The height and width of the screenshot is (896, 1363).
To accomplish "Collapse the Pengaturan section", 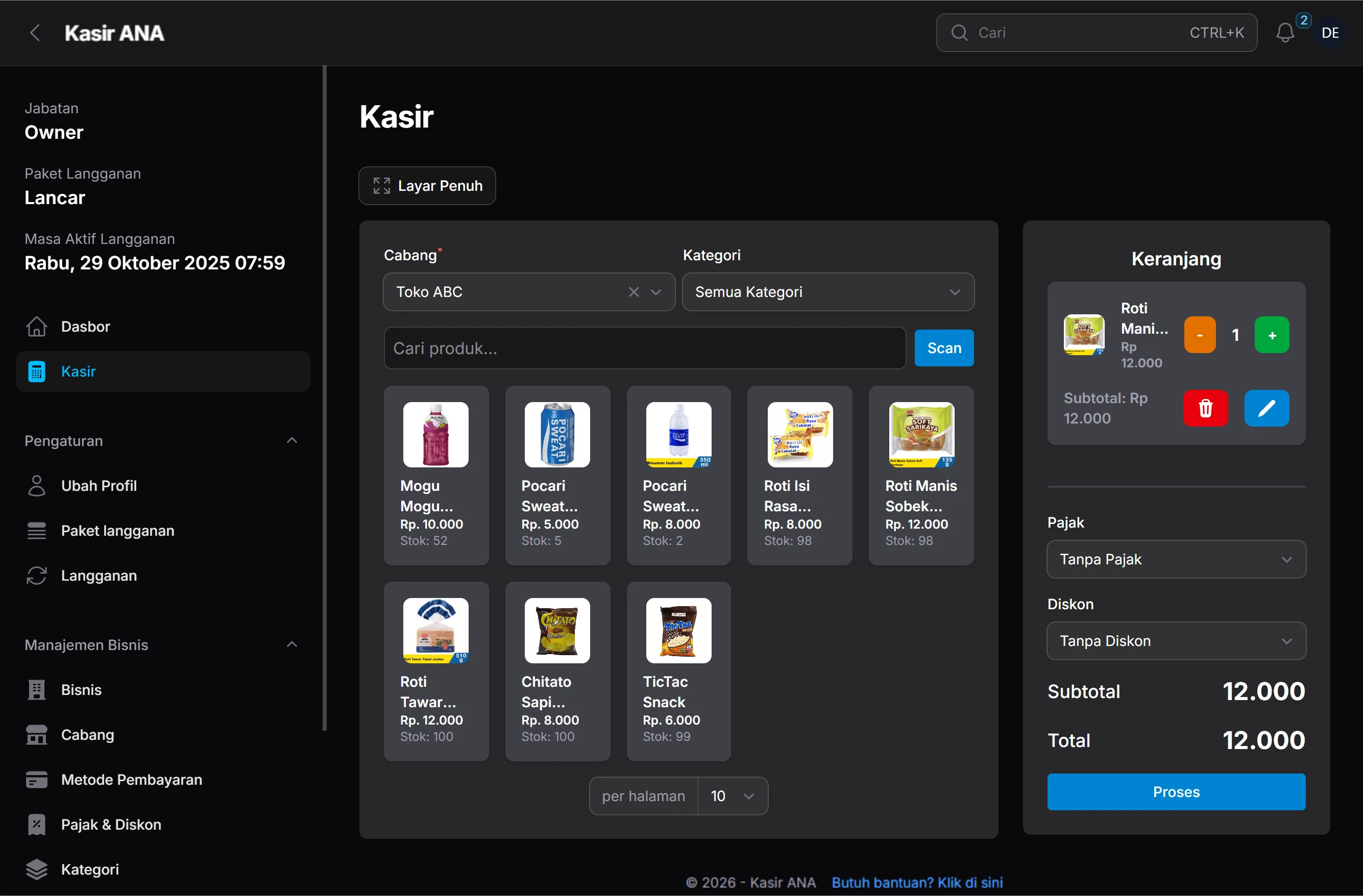I will pyautogui.click(x=292, y=440).
